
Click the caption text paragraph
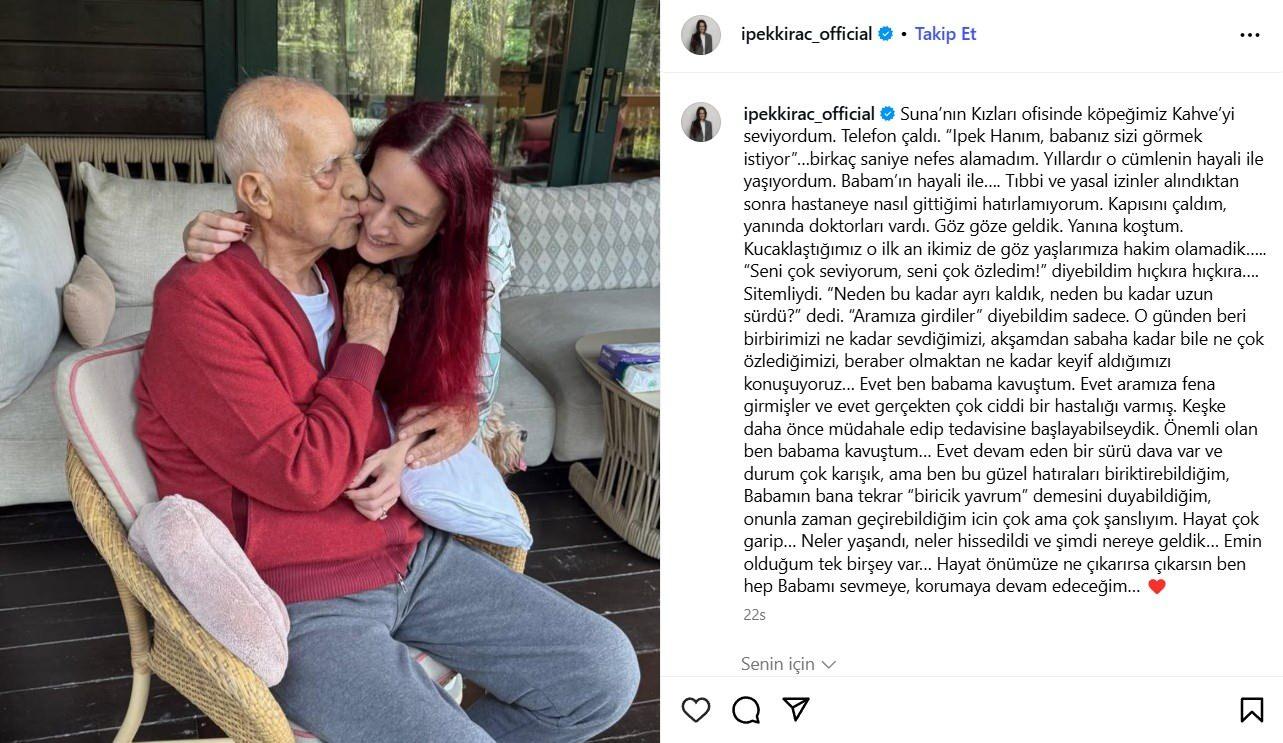[x=1003, y=350]
